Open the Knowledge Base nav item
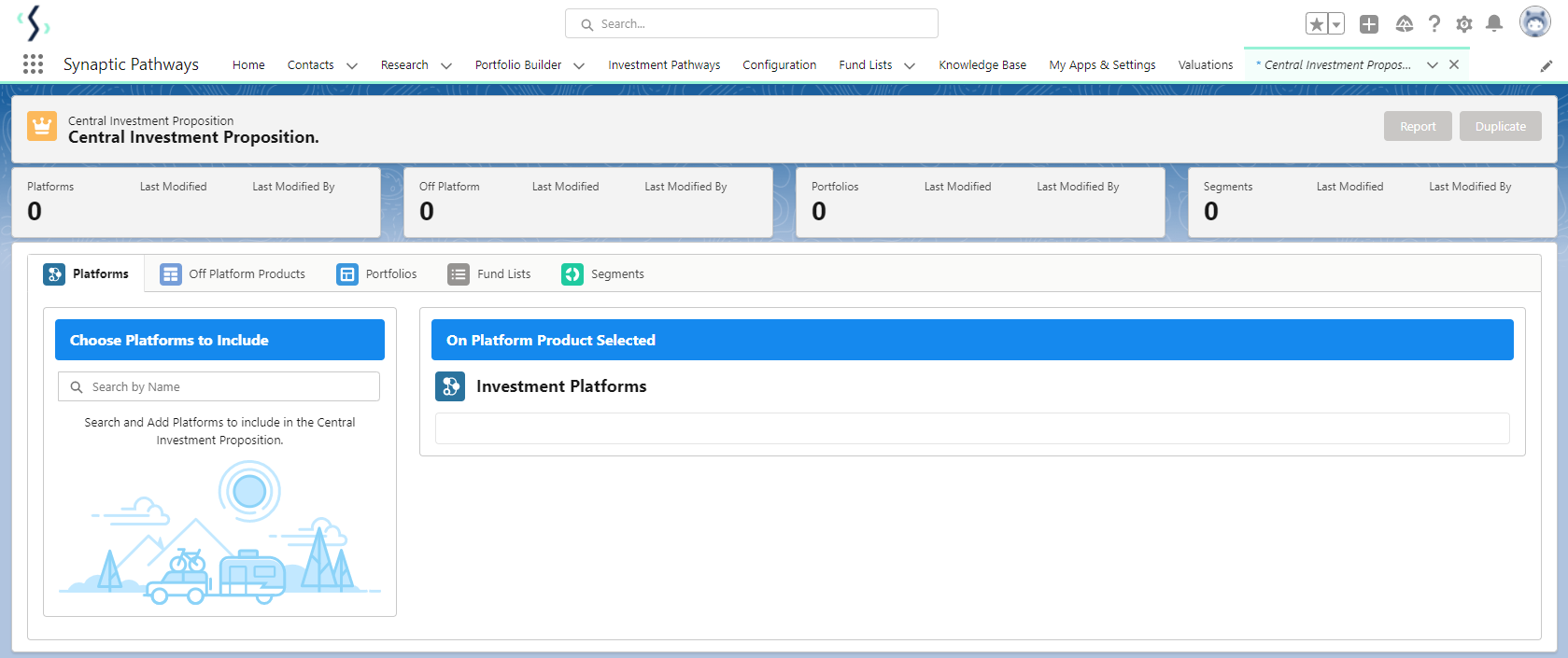The image size is (1568, 658). point(982,64)
